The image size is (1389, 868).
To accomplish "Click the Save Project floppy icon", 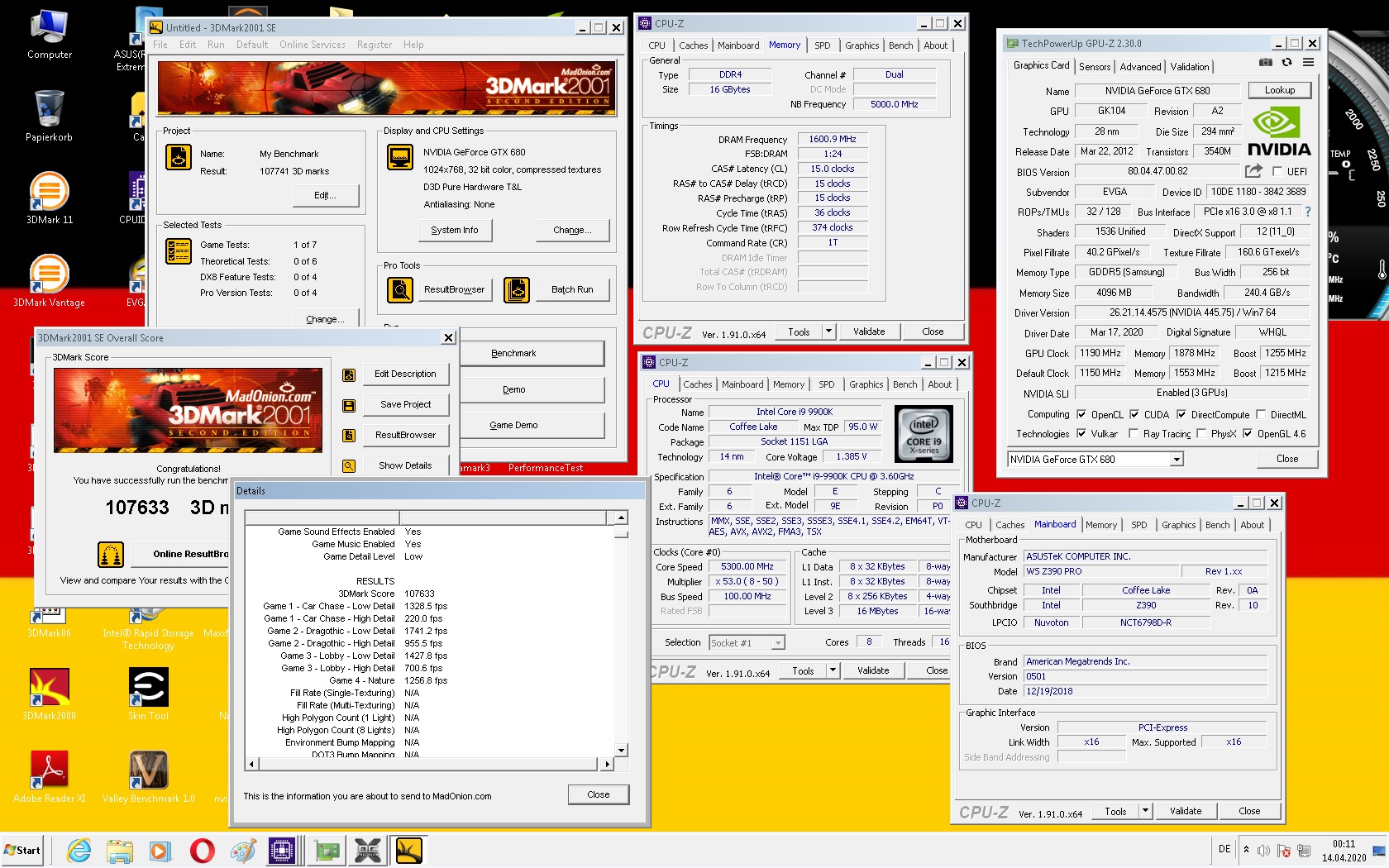I will [x=349, y=405].
